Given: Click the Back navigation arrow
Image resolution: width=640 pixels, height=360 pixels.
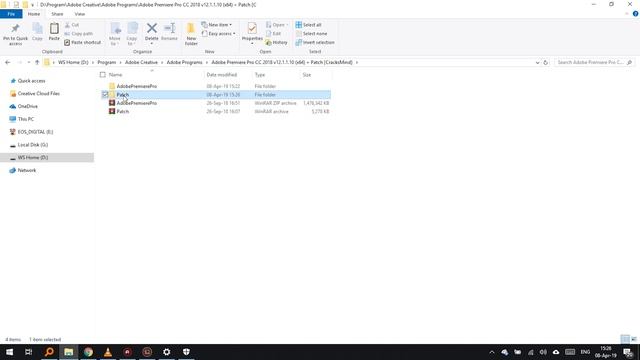Looking at the screenshot, I should (x=8, y=62).
